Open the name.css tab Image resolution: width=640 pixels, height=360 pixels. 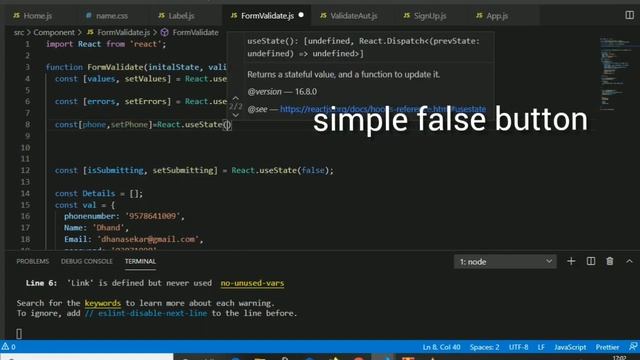[x=107, y=16]
